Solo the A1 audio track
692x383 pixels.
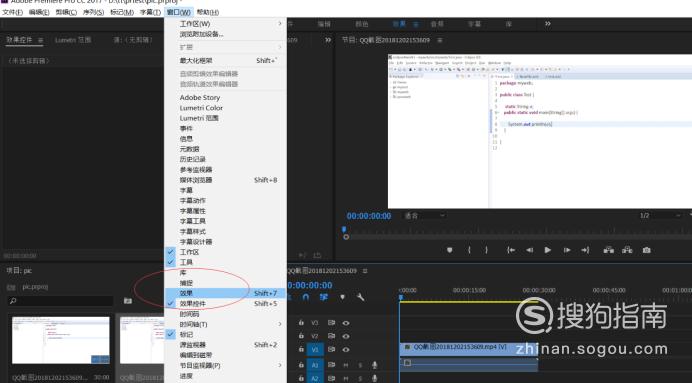click(360, 365)
